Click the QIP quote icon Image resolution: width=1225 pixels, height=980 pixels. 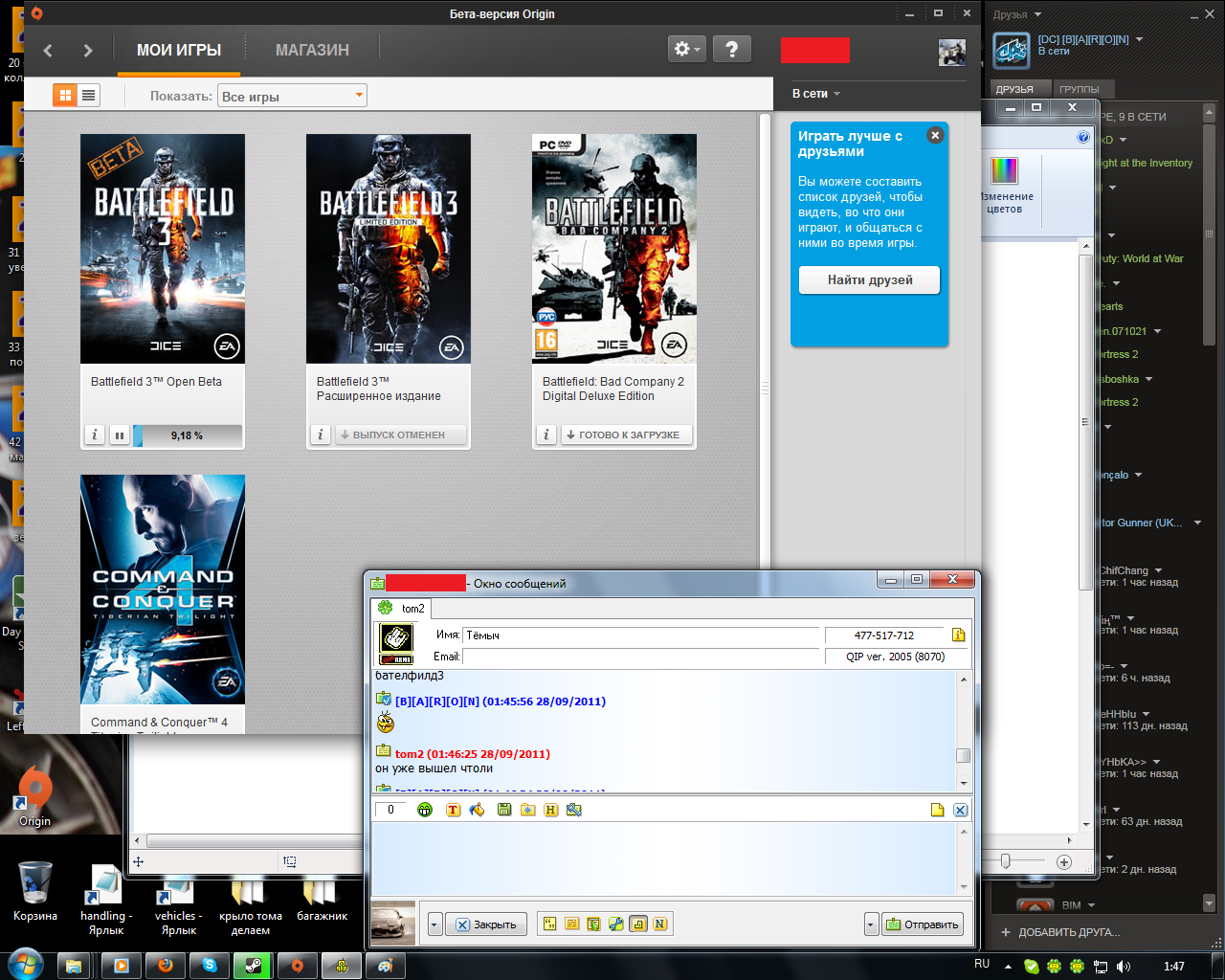550,924
